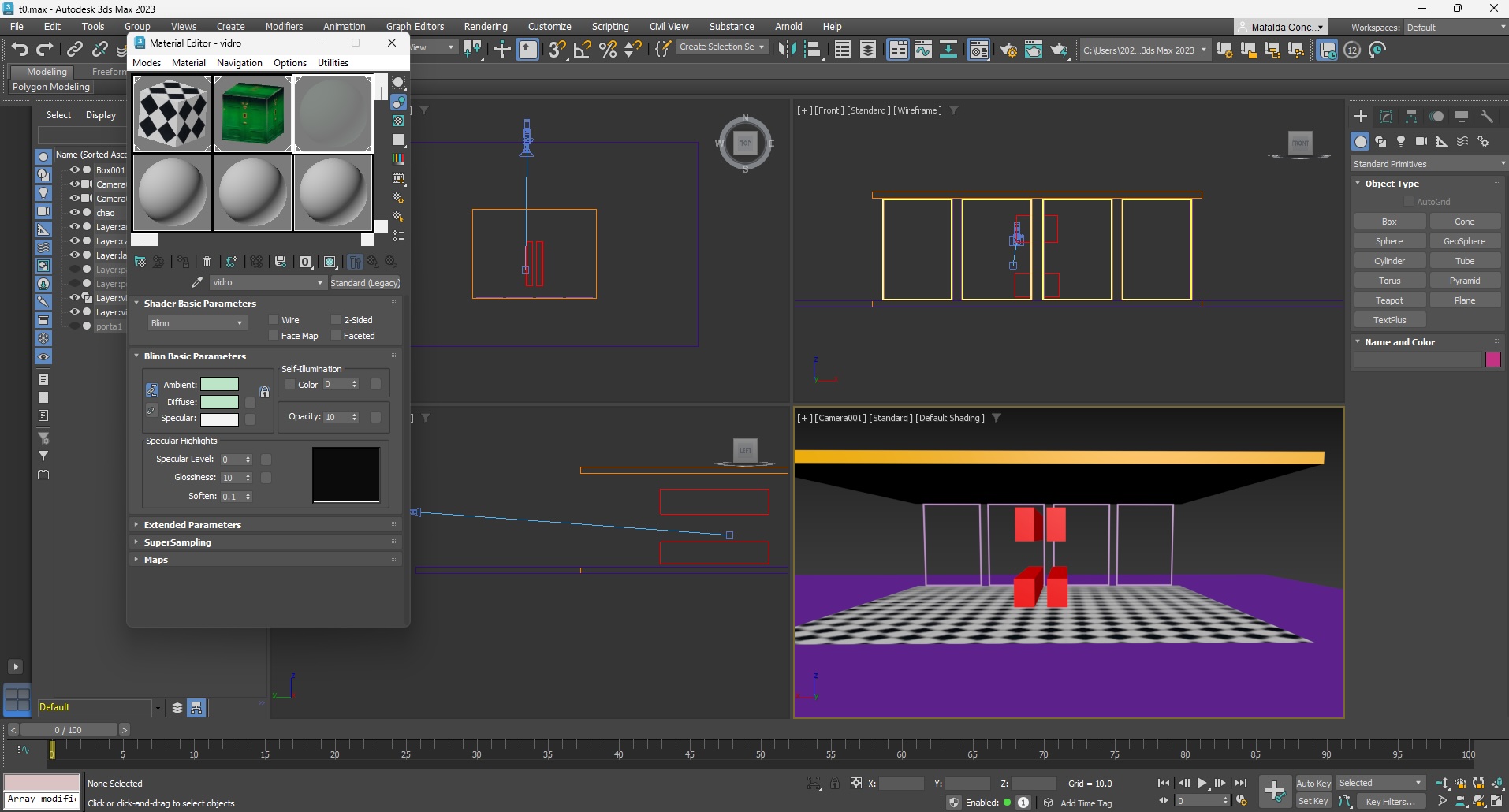Open the Render Setup teapot icon
The height and width of the screenshot is (812, 1509).
tap(1008, 50)
